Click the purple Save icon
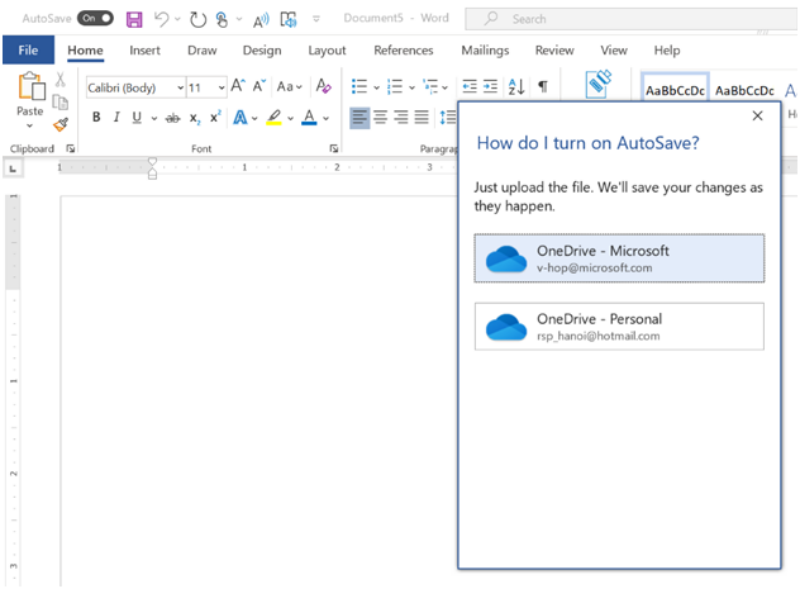This screenshot has height=589, width=800. [134, 19]
